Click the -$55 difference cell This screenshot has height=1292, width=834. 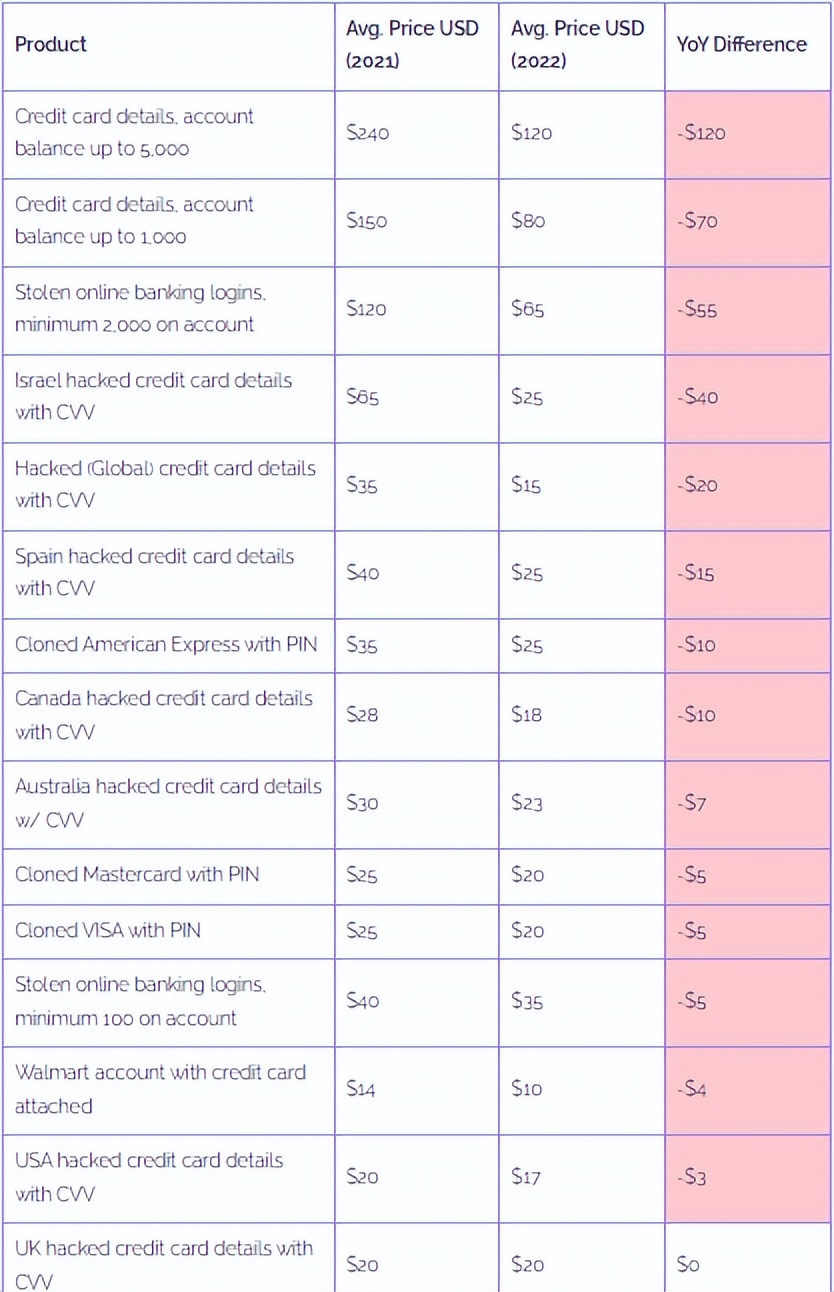(x=697, y=309)
